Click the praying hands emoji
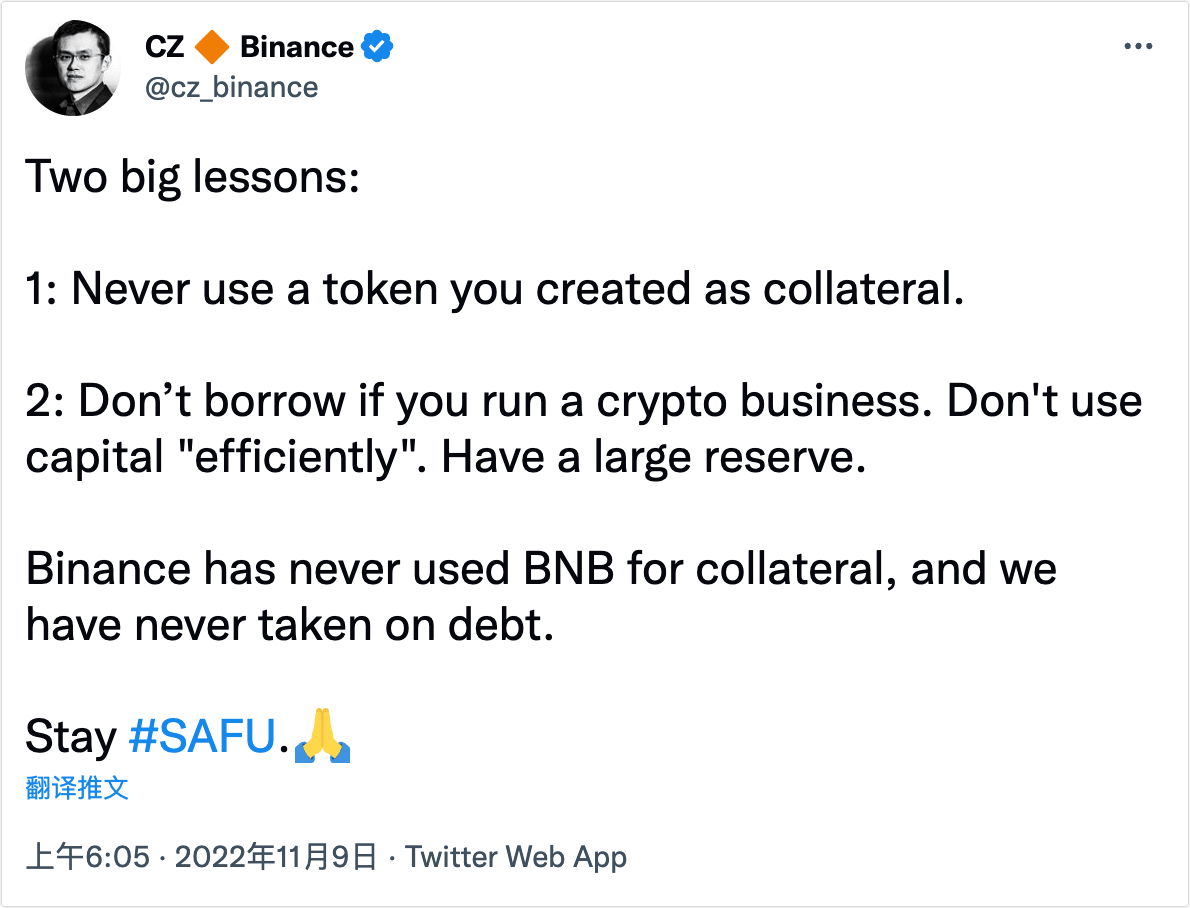 (x=322, y=739)
